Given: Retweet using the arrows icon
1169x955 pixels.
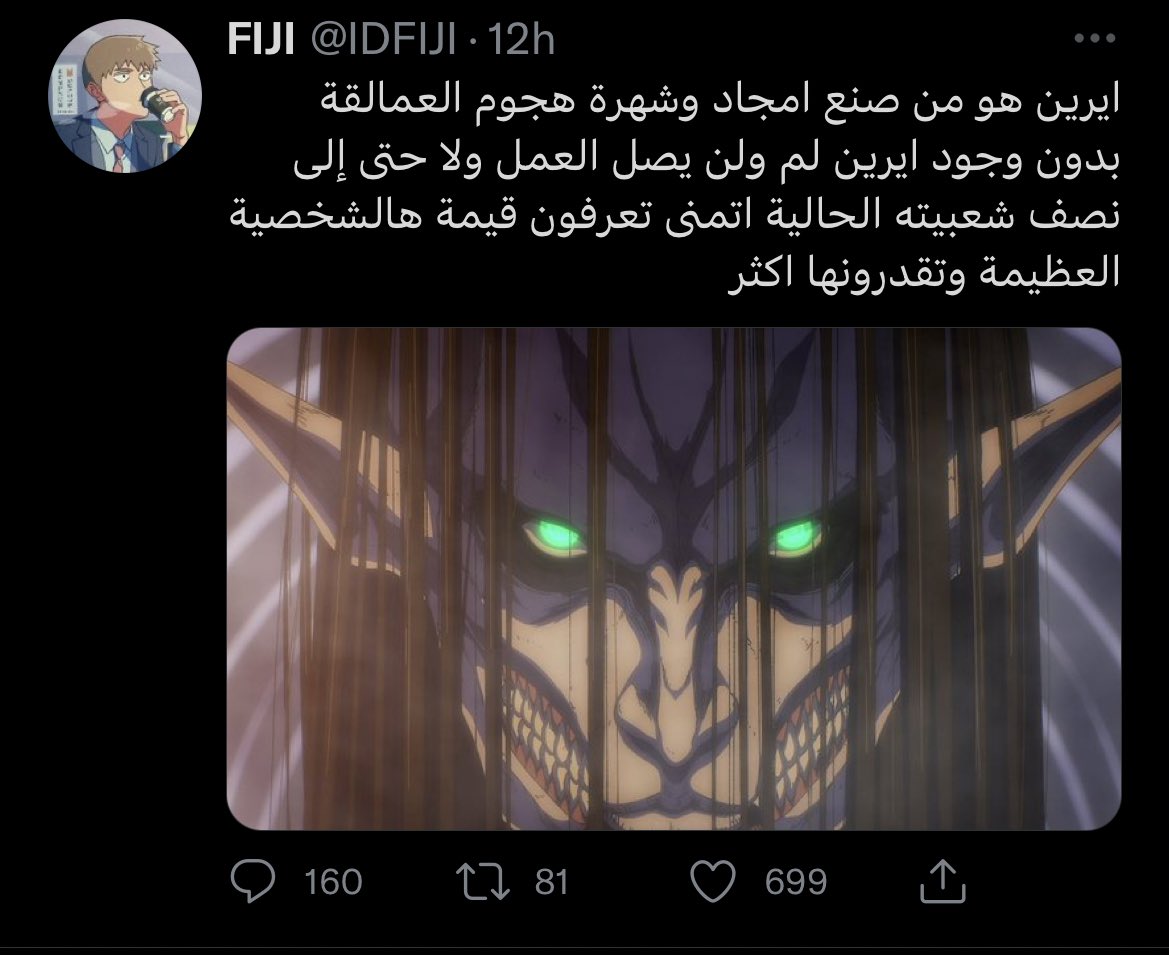Looking at the screenshot, I should tap(482, 881).
